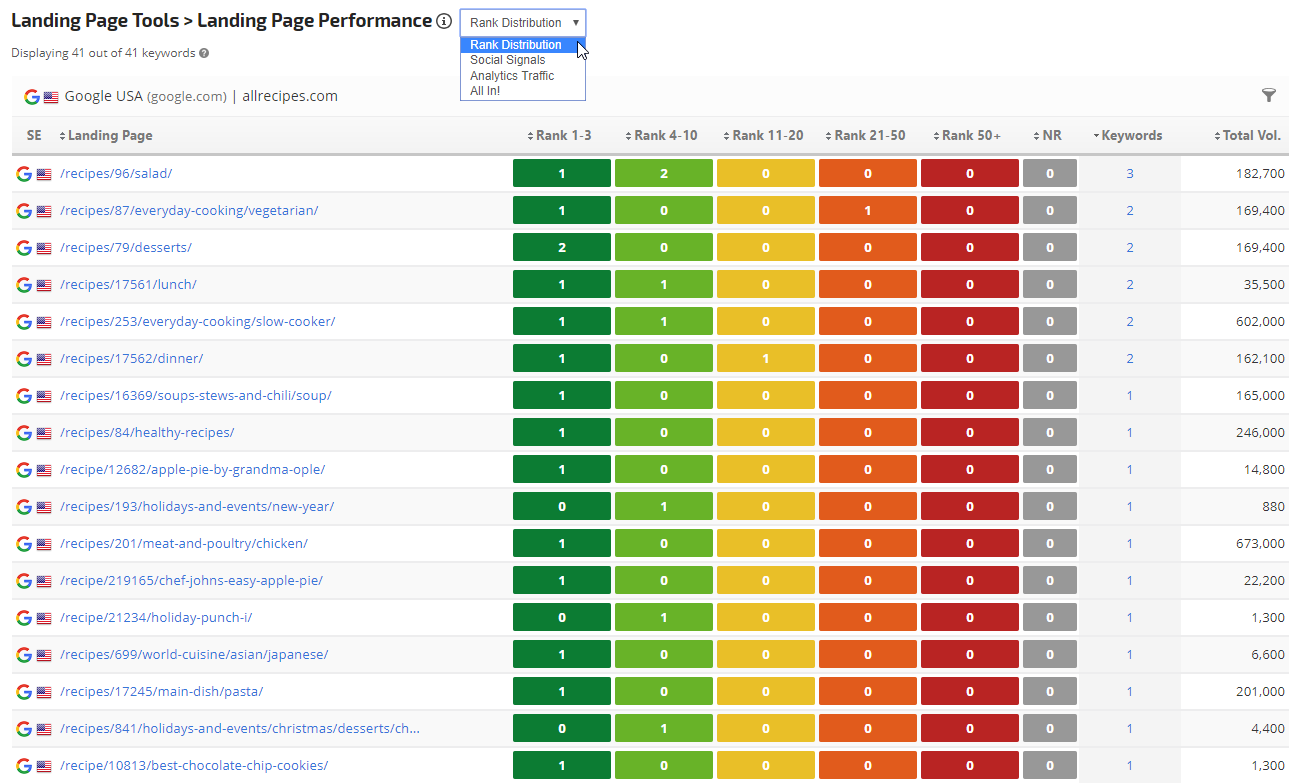Click the filter funnel icon

(x=1269, y=96)
